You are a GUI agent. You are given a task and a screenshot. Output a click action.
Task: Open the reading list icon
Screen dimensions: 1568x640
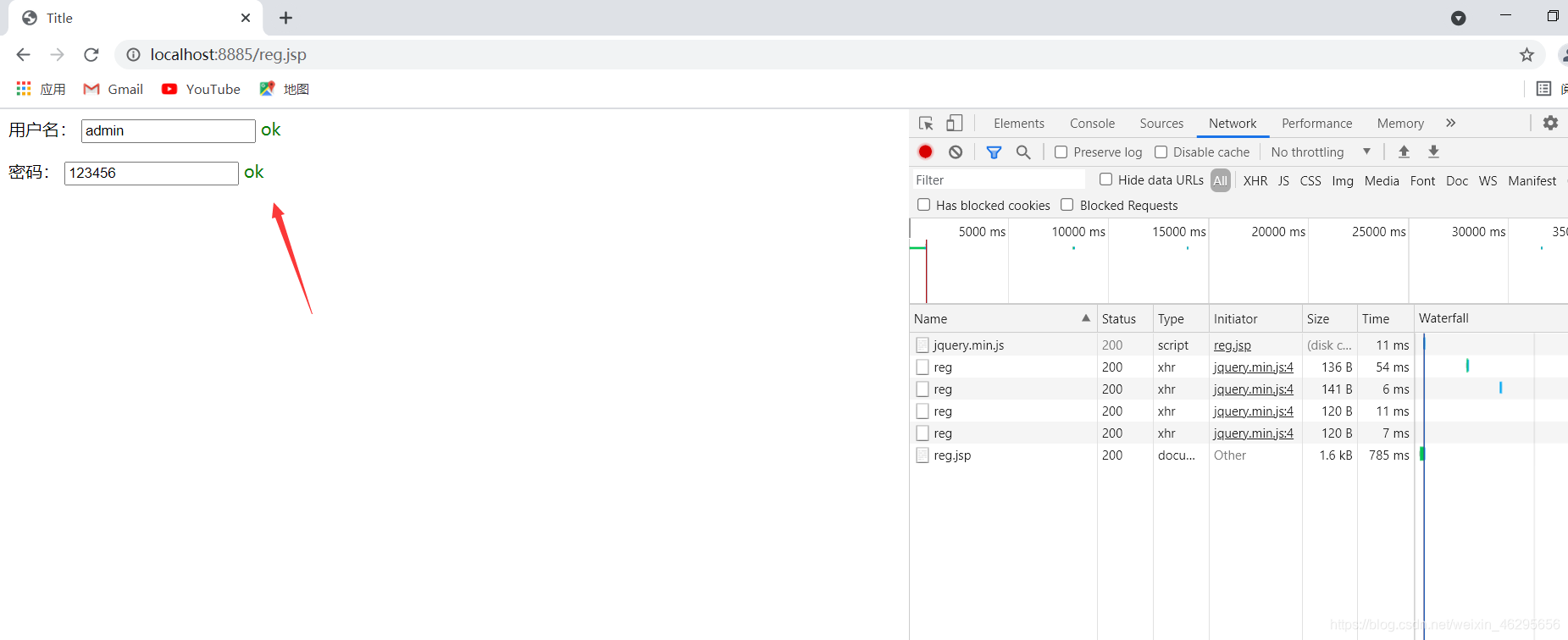(x=1543, y=89)
